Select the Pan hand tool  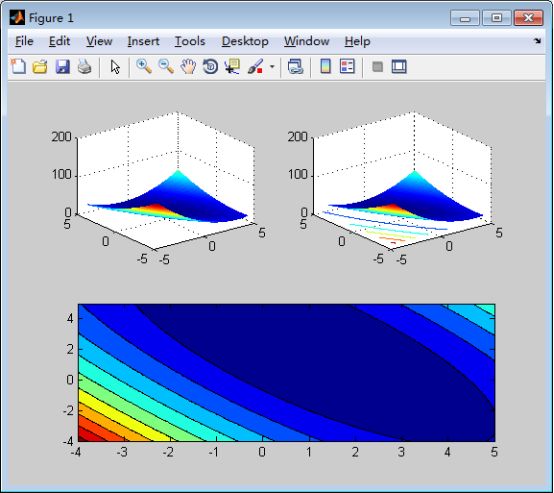tap(188, 66)
